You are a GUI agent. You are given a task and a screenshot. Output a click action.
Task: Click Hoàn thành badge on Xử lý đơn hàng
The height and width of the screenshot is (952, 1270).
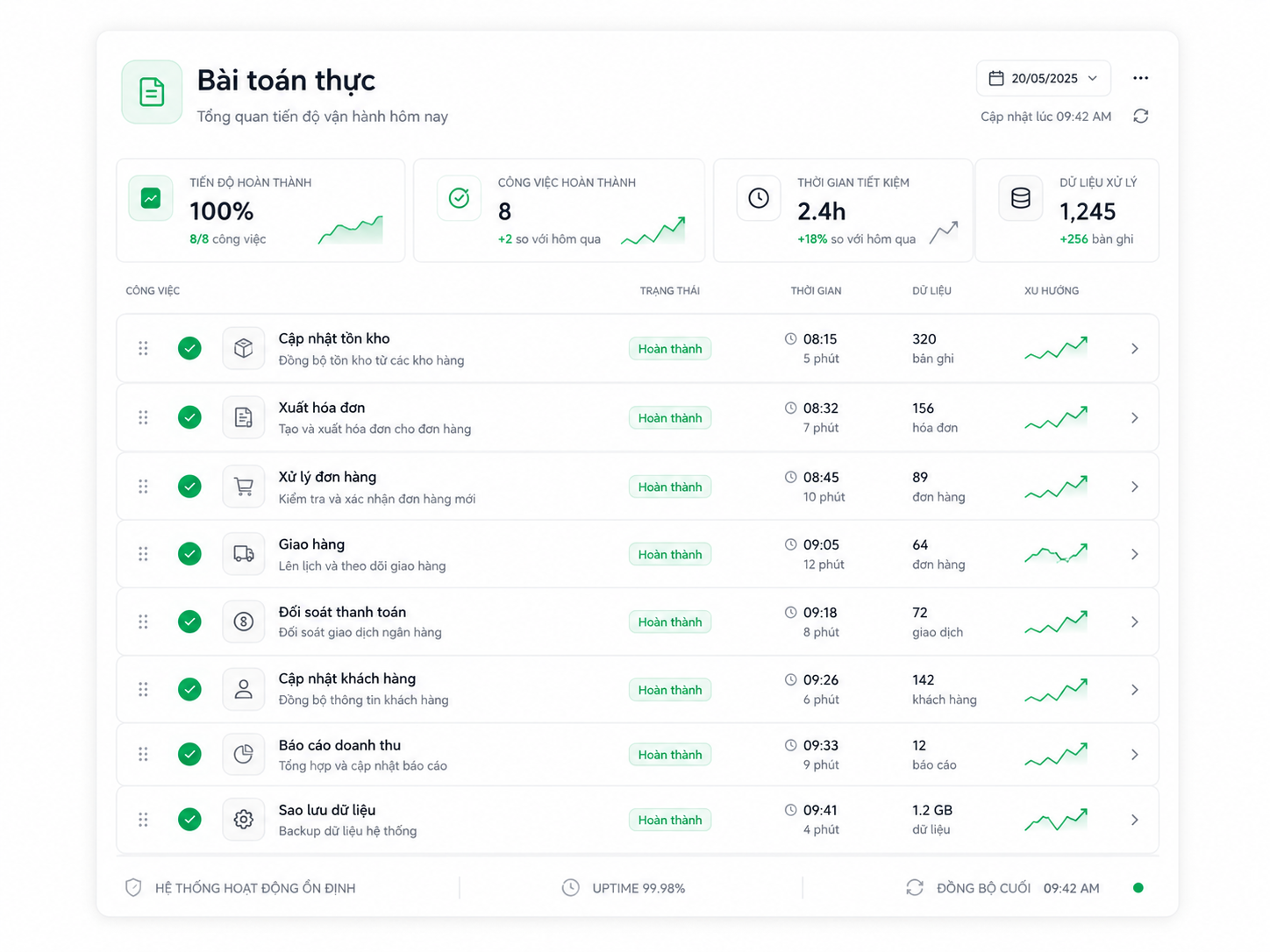click(x=670, y=487)
